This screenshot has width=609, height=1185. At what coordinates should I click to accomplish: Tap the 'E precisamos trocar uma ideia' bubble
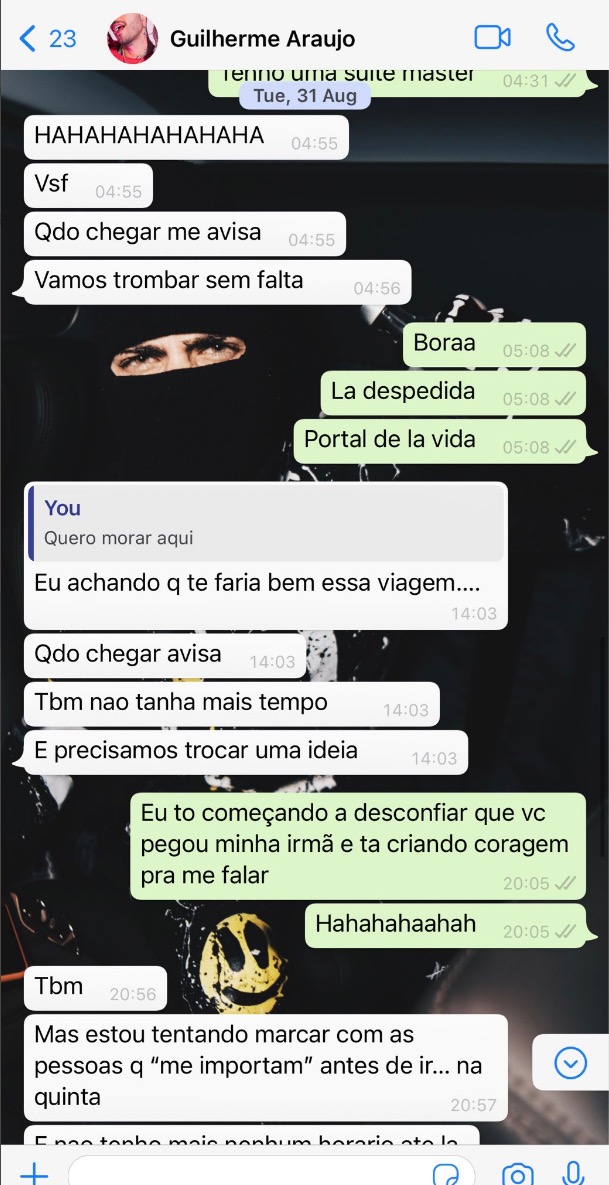[246, 753]
